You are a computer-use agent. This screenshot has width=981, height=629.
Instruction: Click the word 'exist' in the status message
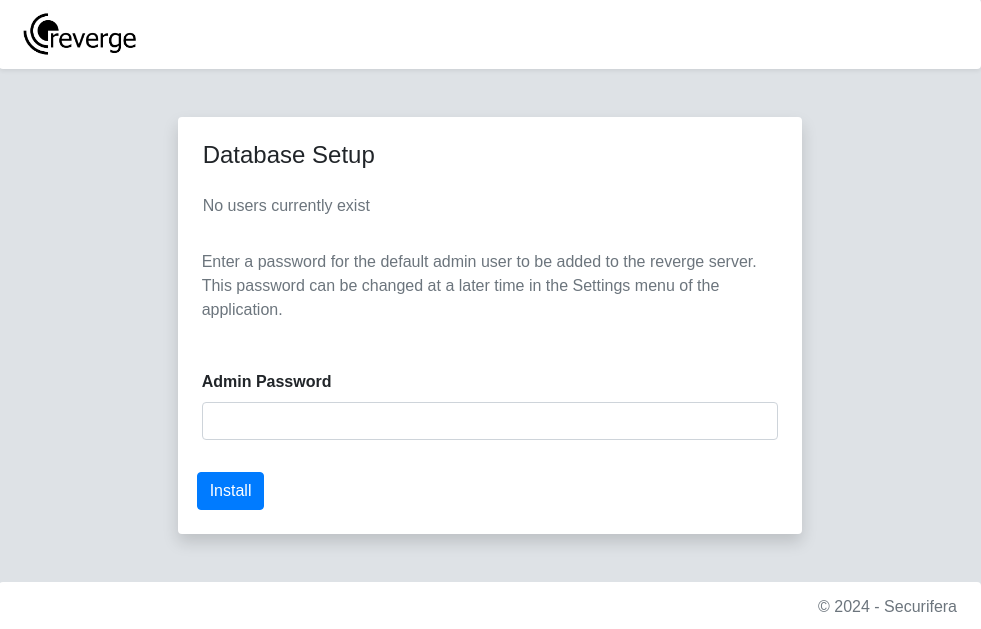pyautogui.click(x=353, y=206)
